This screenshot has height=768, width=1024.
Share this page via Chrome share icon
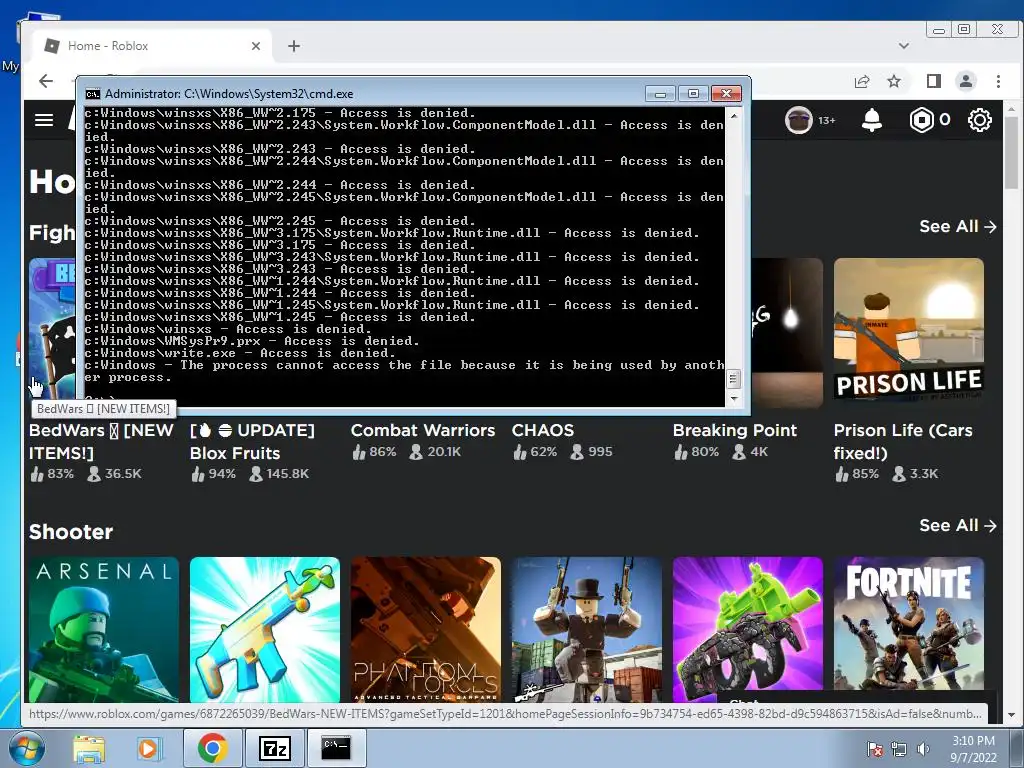click(862, 81)
